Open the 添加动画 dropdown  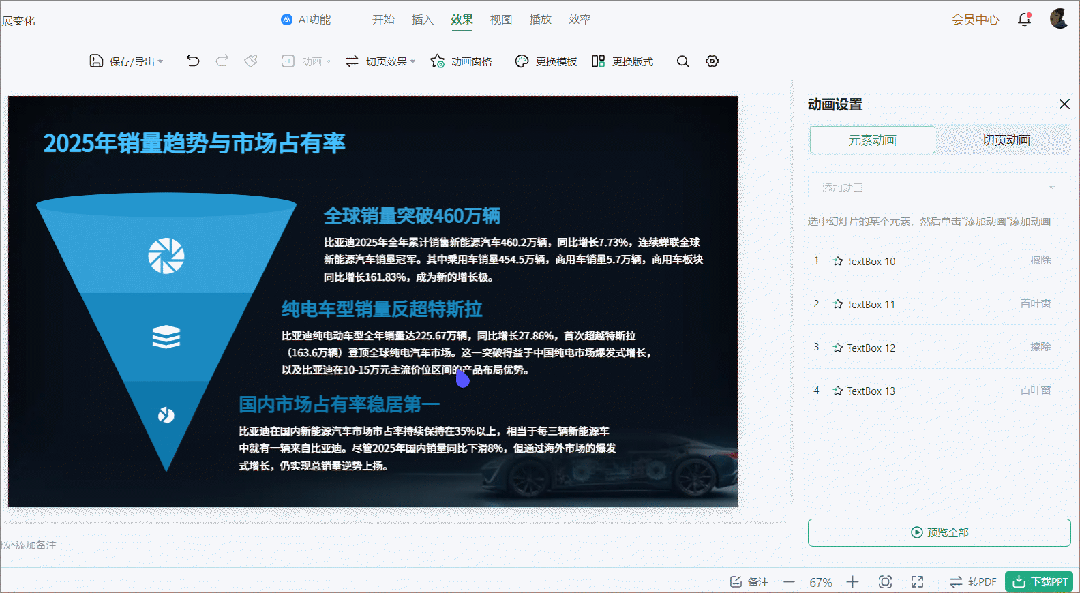click(939, 187)
